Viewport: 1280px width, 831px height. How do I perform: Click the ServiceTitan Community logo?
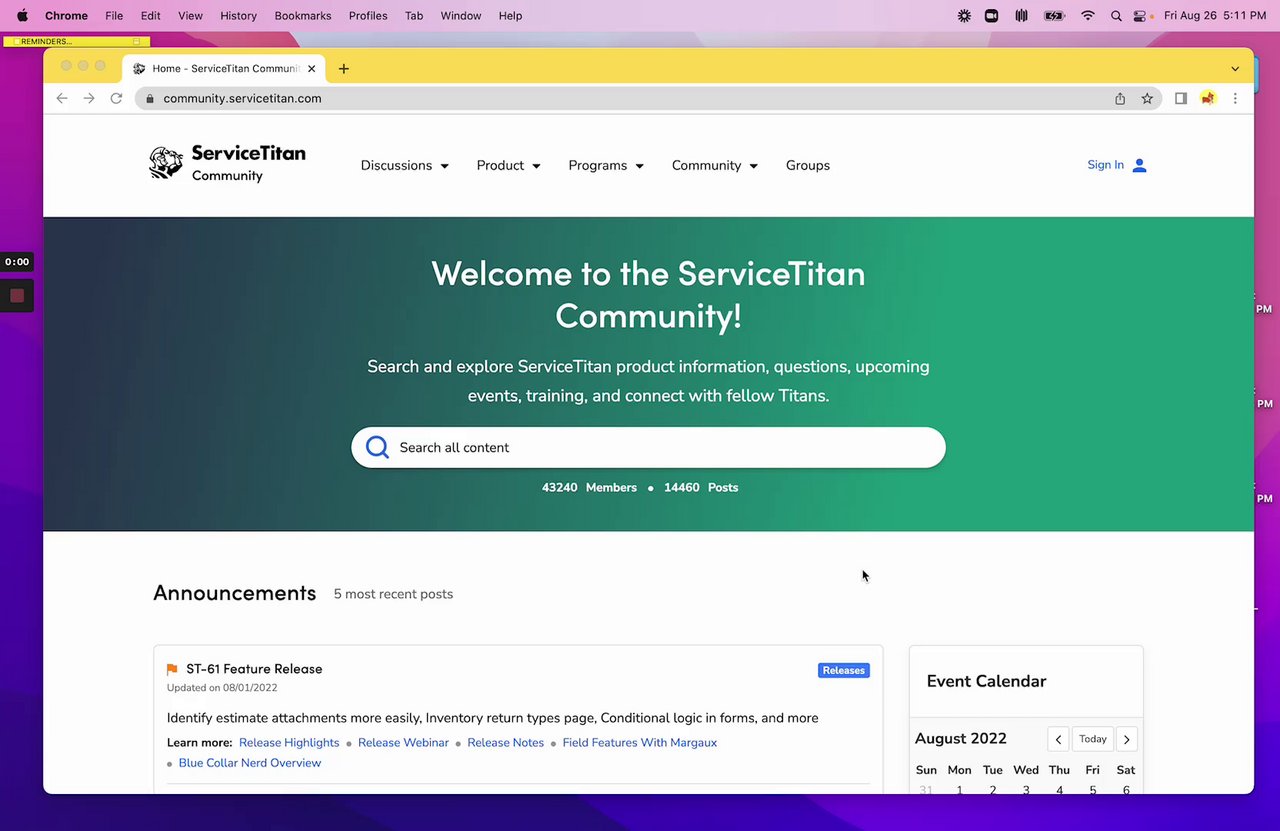tap(227, 164)
